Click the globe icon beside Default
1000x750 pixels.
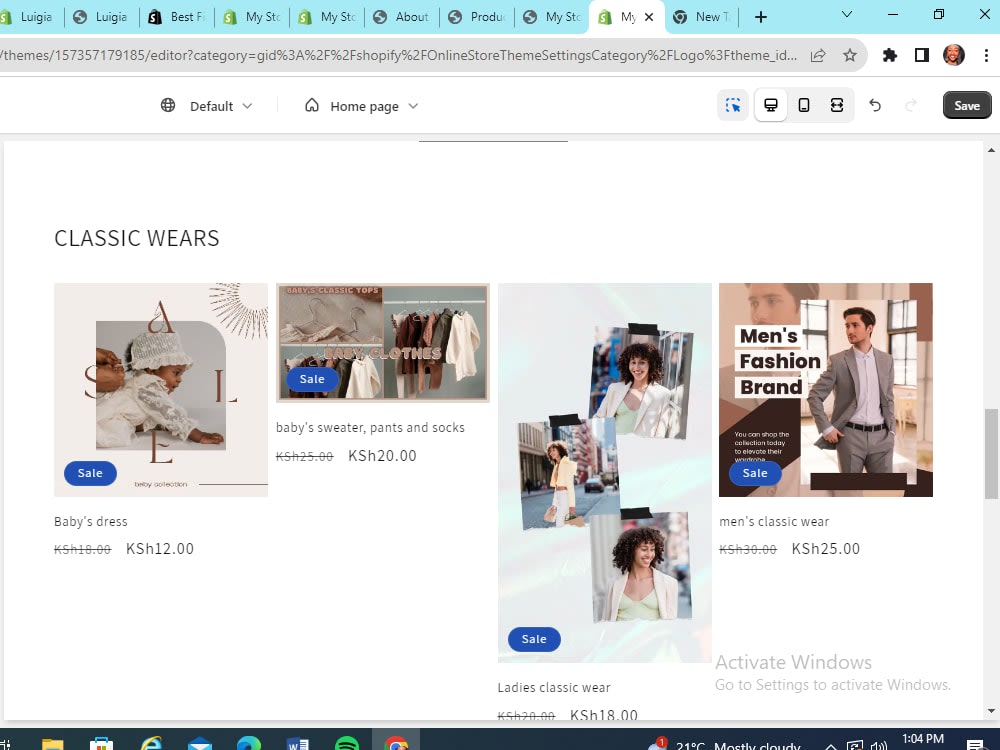(168, 105)
